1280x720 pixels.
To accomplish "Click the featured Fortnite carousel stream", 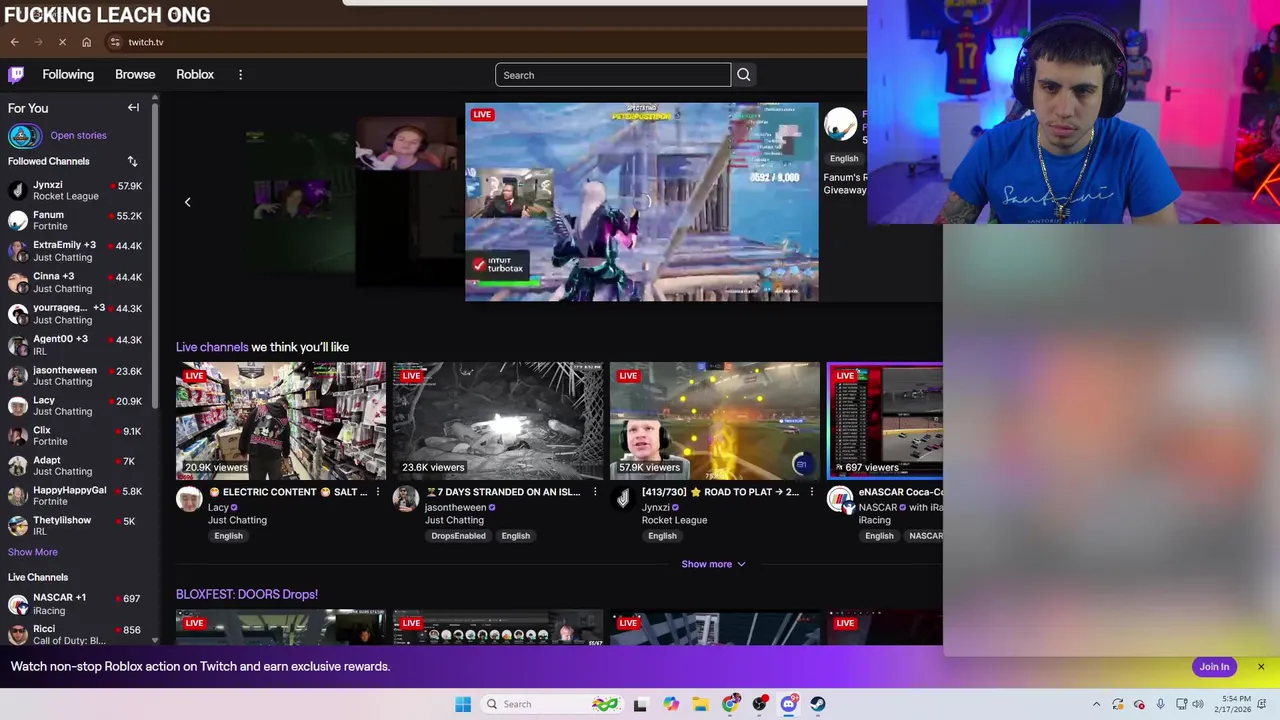I will tap(642, 202).
